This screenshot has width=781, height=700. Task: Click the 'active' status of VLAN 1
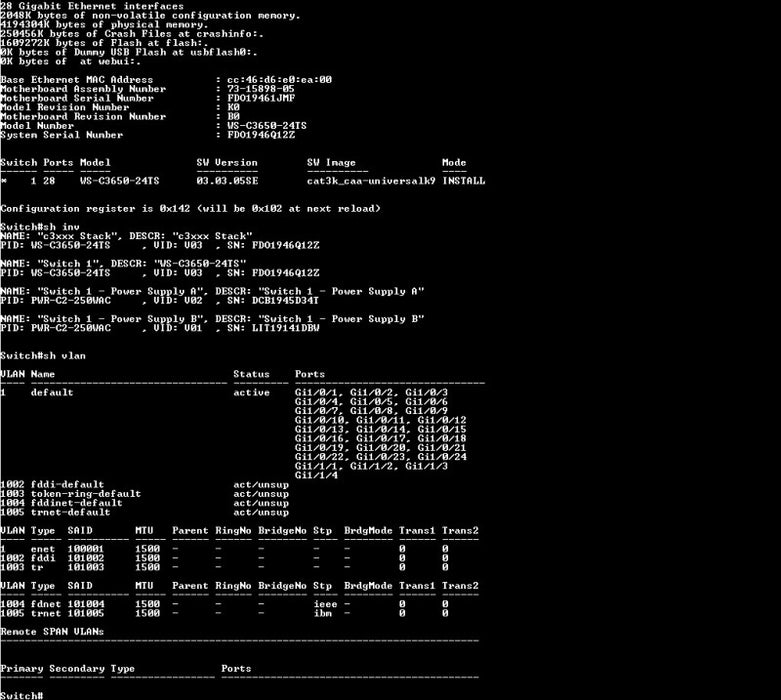252,393
